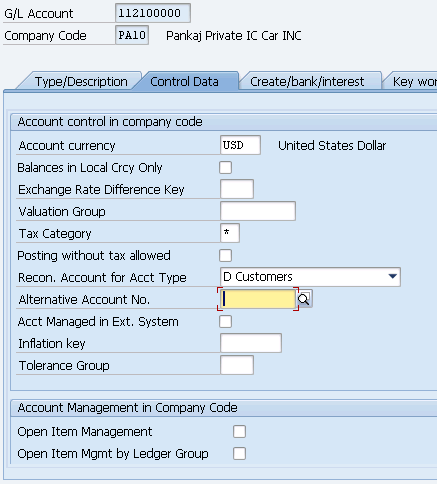Click the Valuation Group input box

258,211
